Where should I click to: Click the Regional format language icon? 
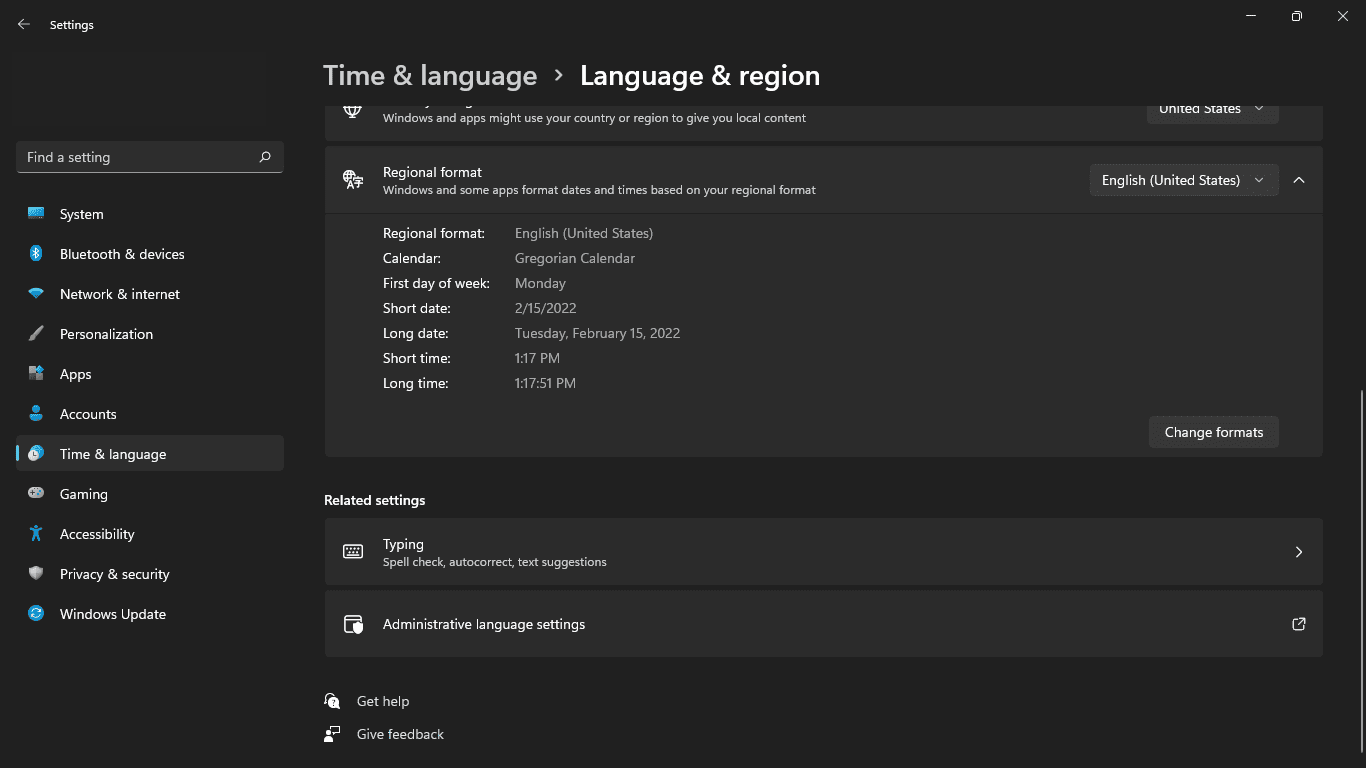353,180
